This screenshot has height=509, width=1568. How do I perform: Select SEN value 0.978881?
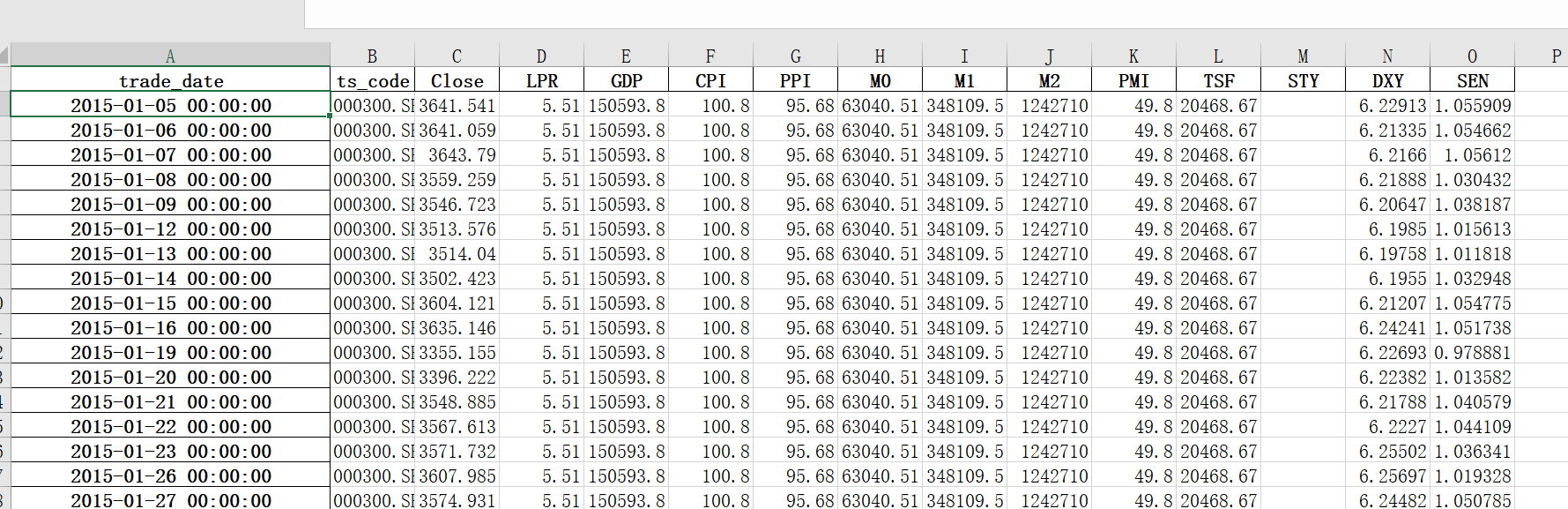point(1472,352)
